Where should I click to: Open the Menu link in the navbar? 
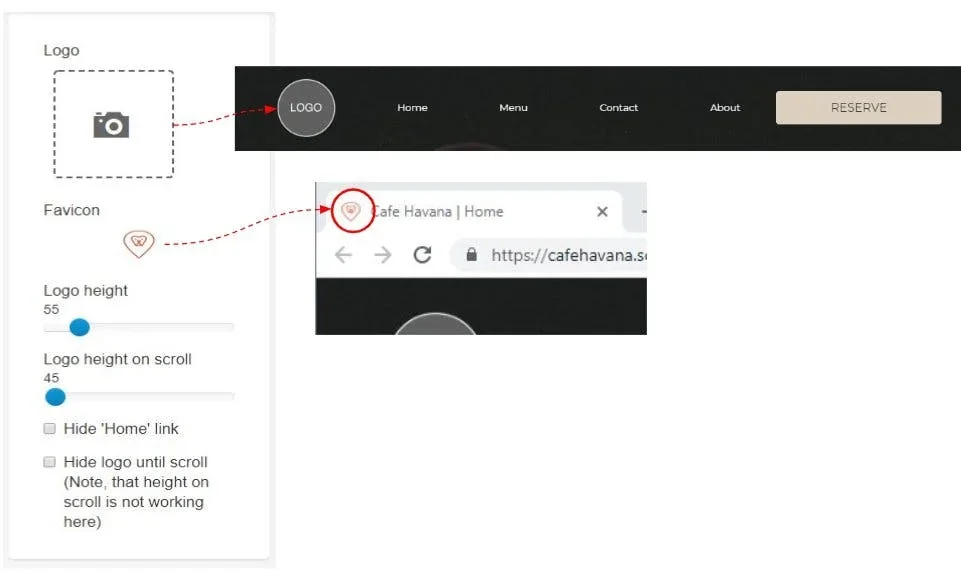click(x=514, y=108)
